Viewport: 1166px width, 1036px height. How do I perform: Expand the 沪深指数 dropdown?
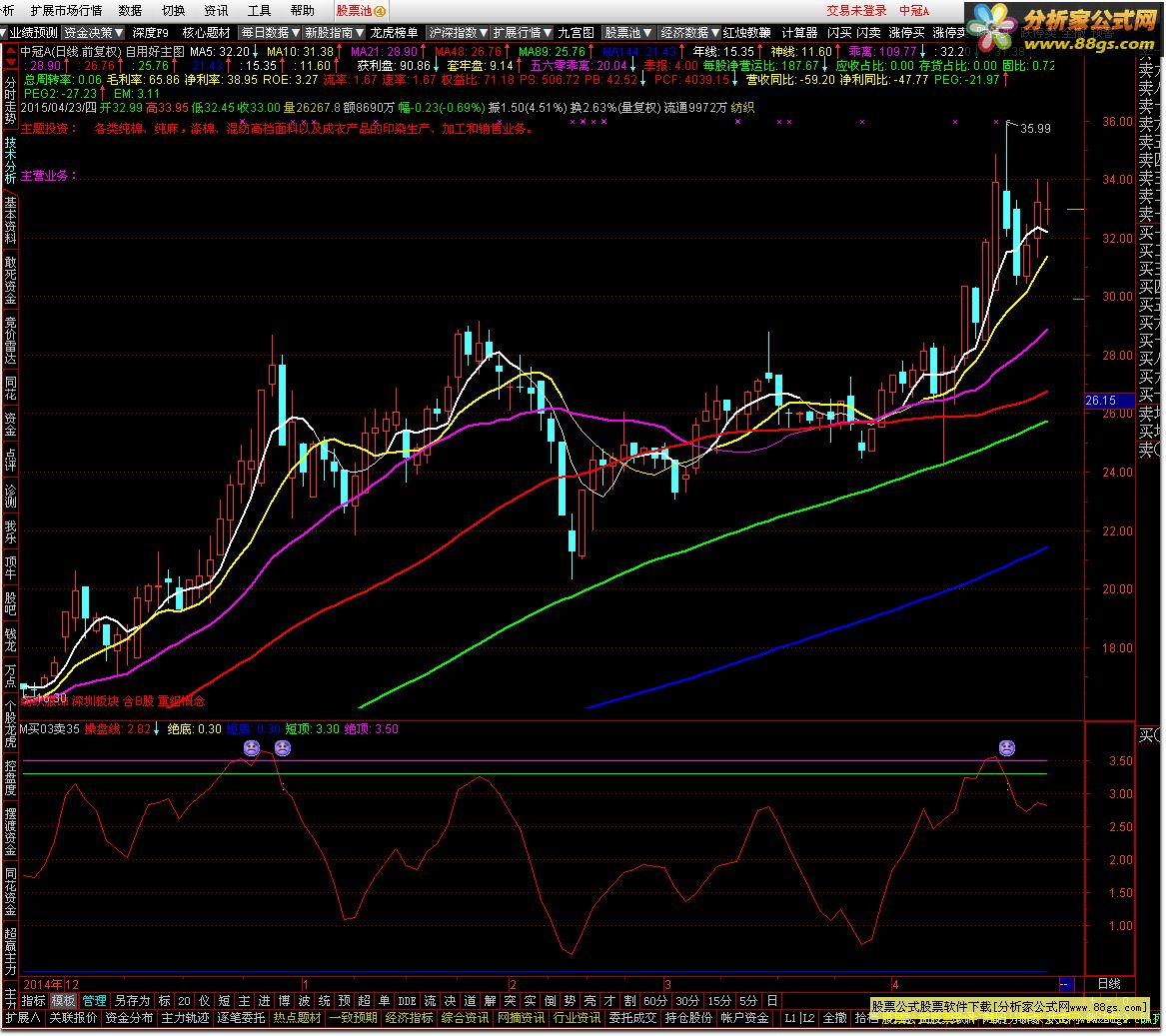click(x=458, y=33)
